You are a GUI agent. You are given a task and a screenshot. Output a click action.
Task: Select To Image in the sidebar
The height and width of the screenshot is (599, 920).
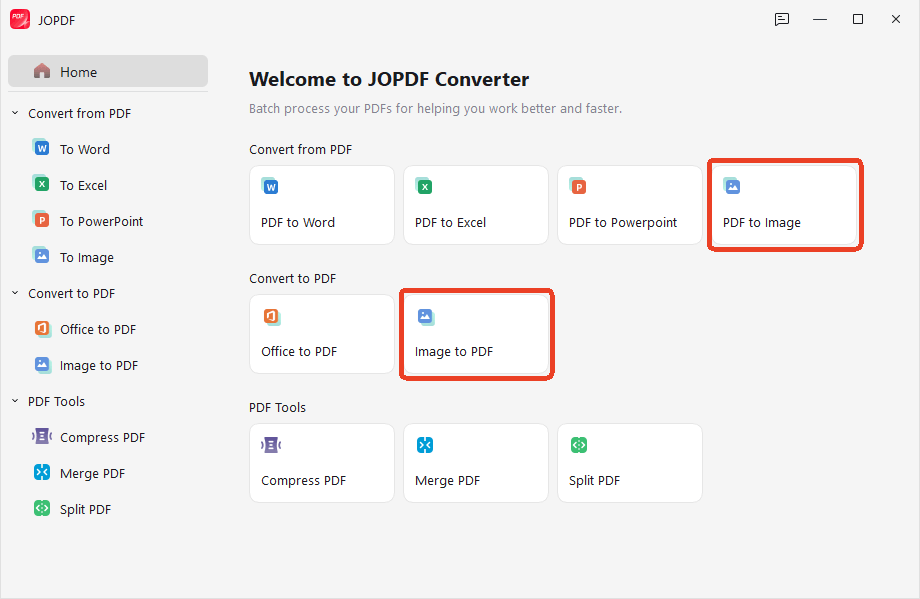pyautogui.click(x=87, y=258)
